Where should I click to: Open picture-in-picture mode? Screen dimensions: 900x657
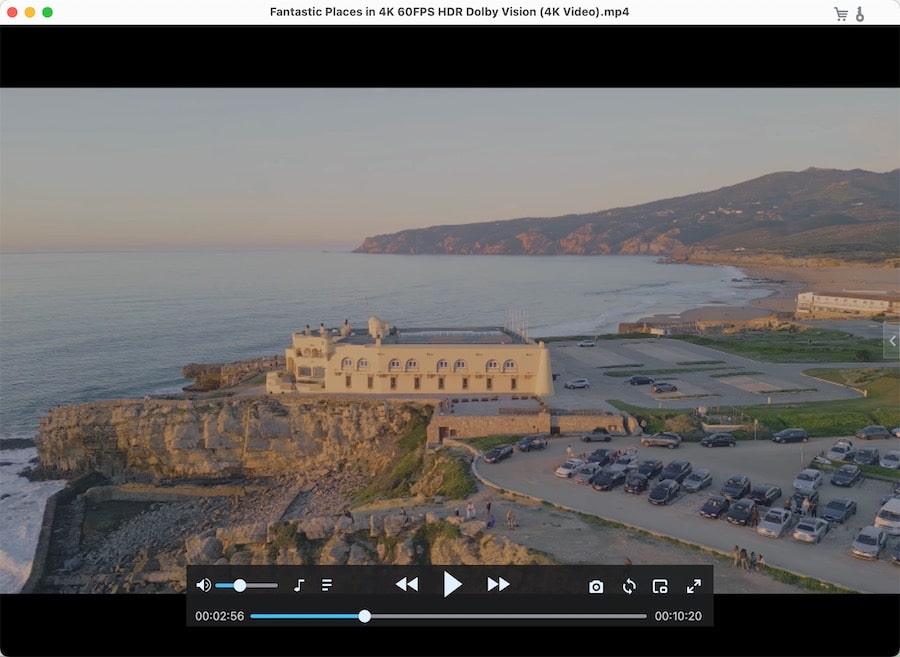point(660,586)
